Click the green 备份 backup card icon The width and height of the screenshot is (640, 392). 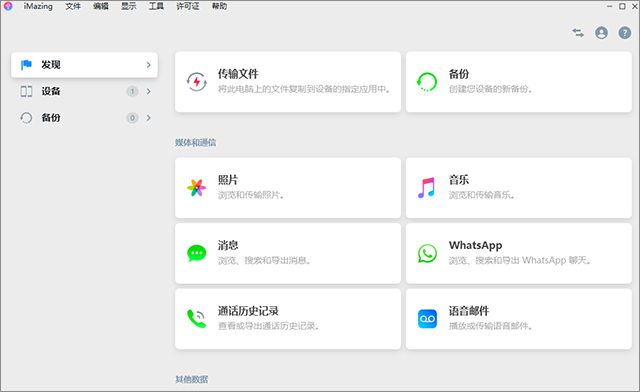[x=427, y=82]
